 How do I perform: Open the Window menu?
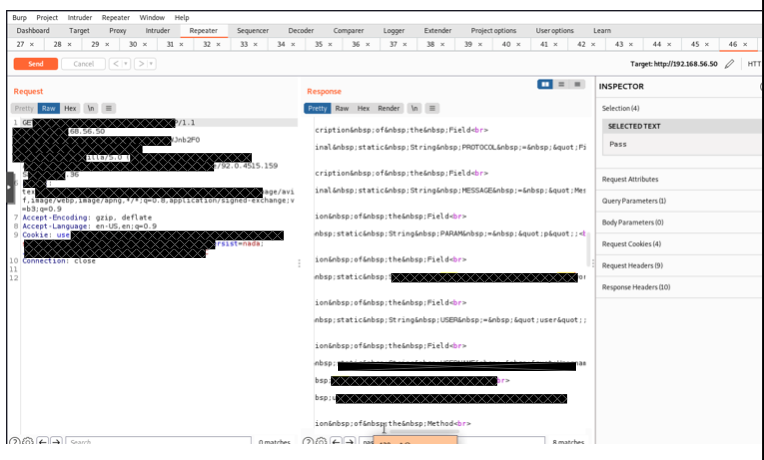tap(152, 18)
